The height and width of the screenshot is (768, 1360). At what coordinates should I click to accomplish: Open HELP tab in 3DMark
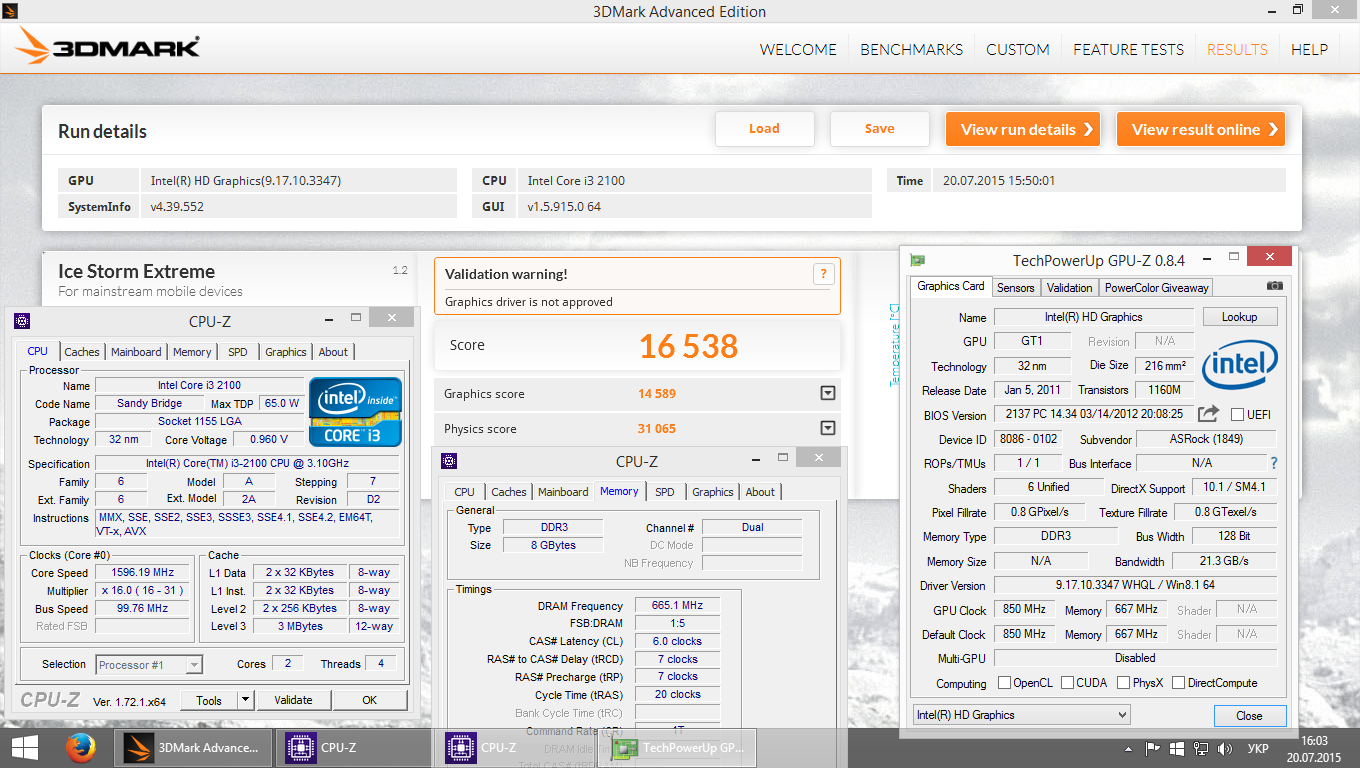pos(1309,49)
